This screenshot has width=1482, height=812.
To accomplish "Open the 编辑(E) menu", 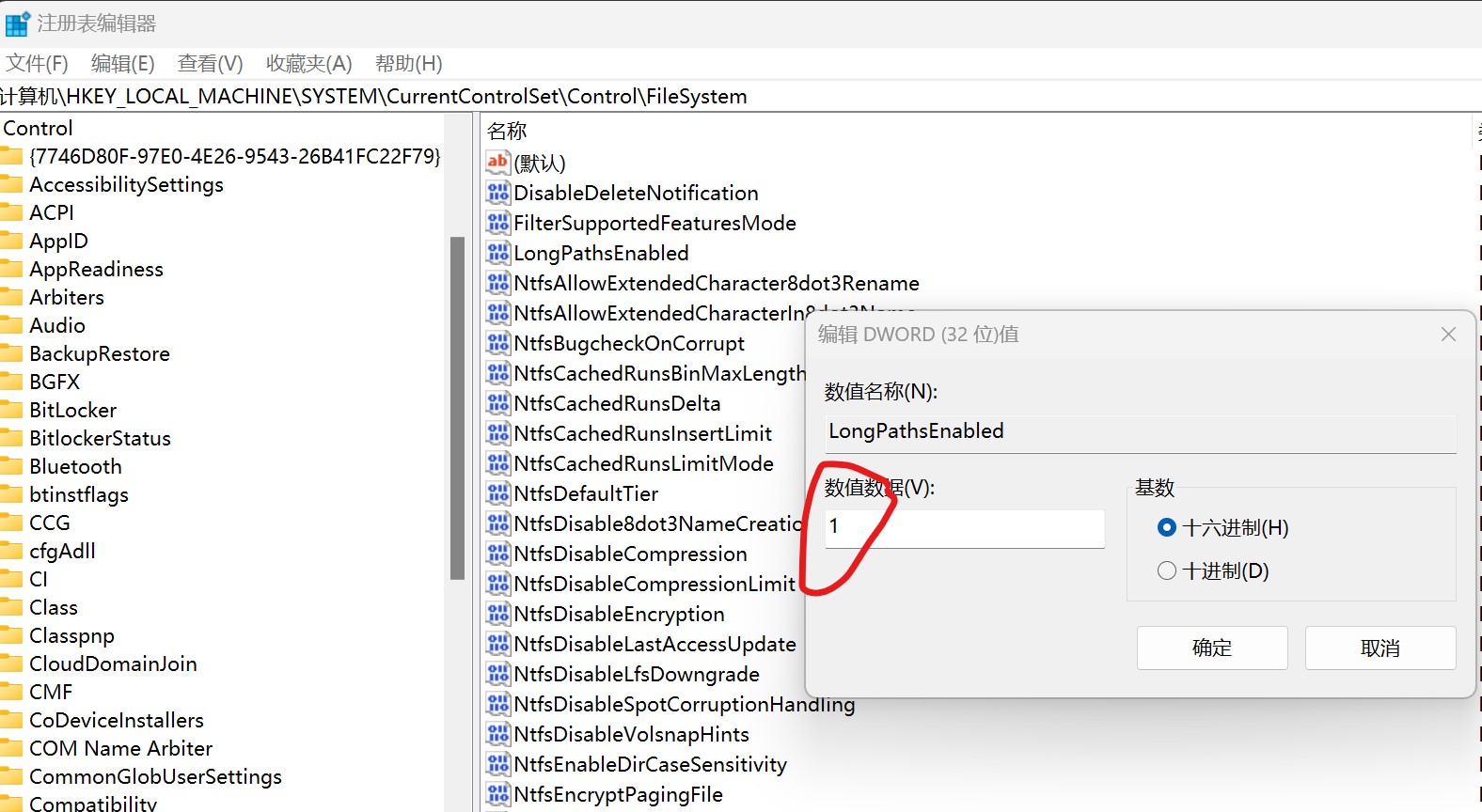I will (x=122, y=63).
